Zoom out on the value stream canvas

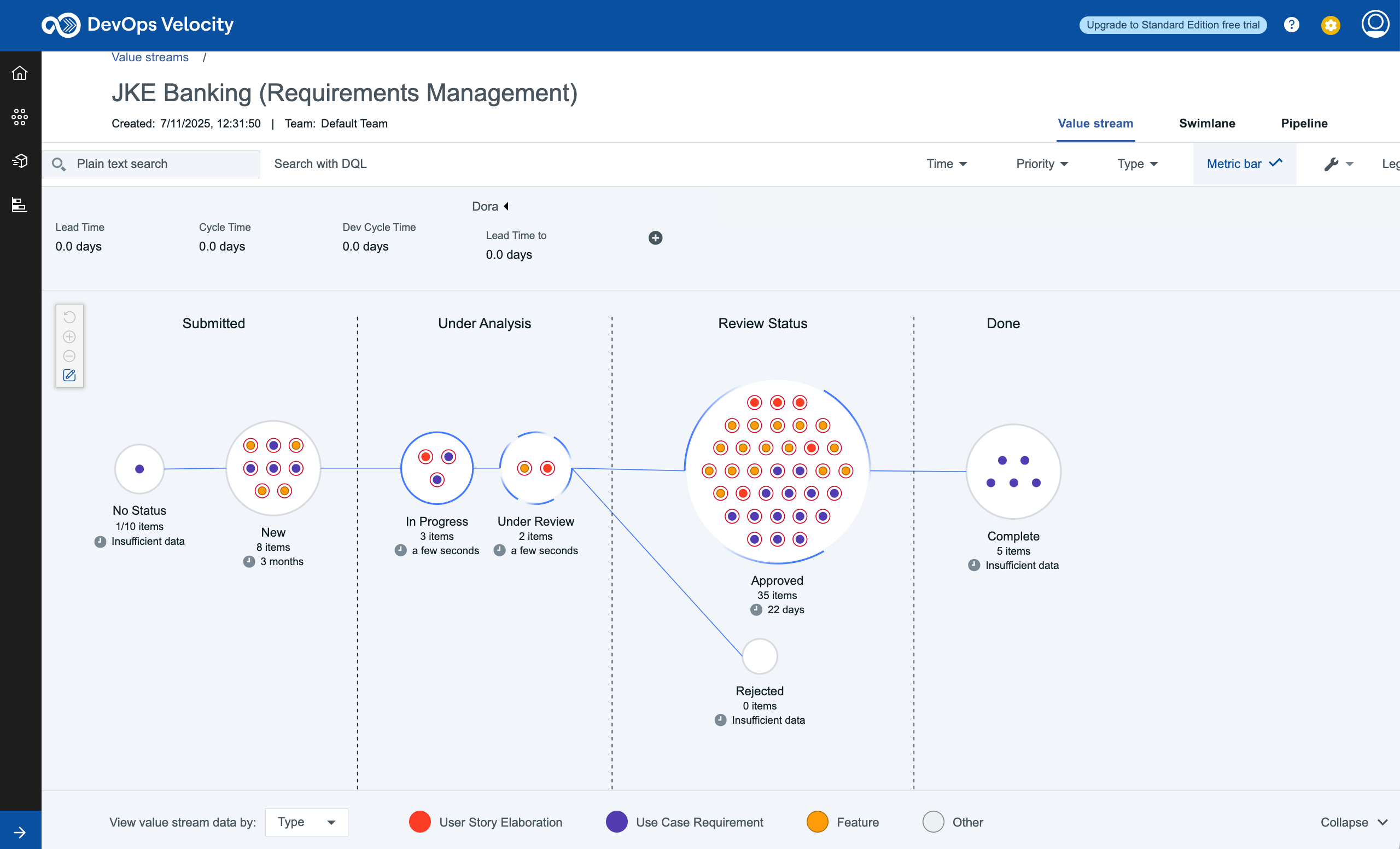[69, 356]
